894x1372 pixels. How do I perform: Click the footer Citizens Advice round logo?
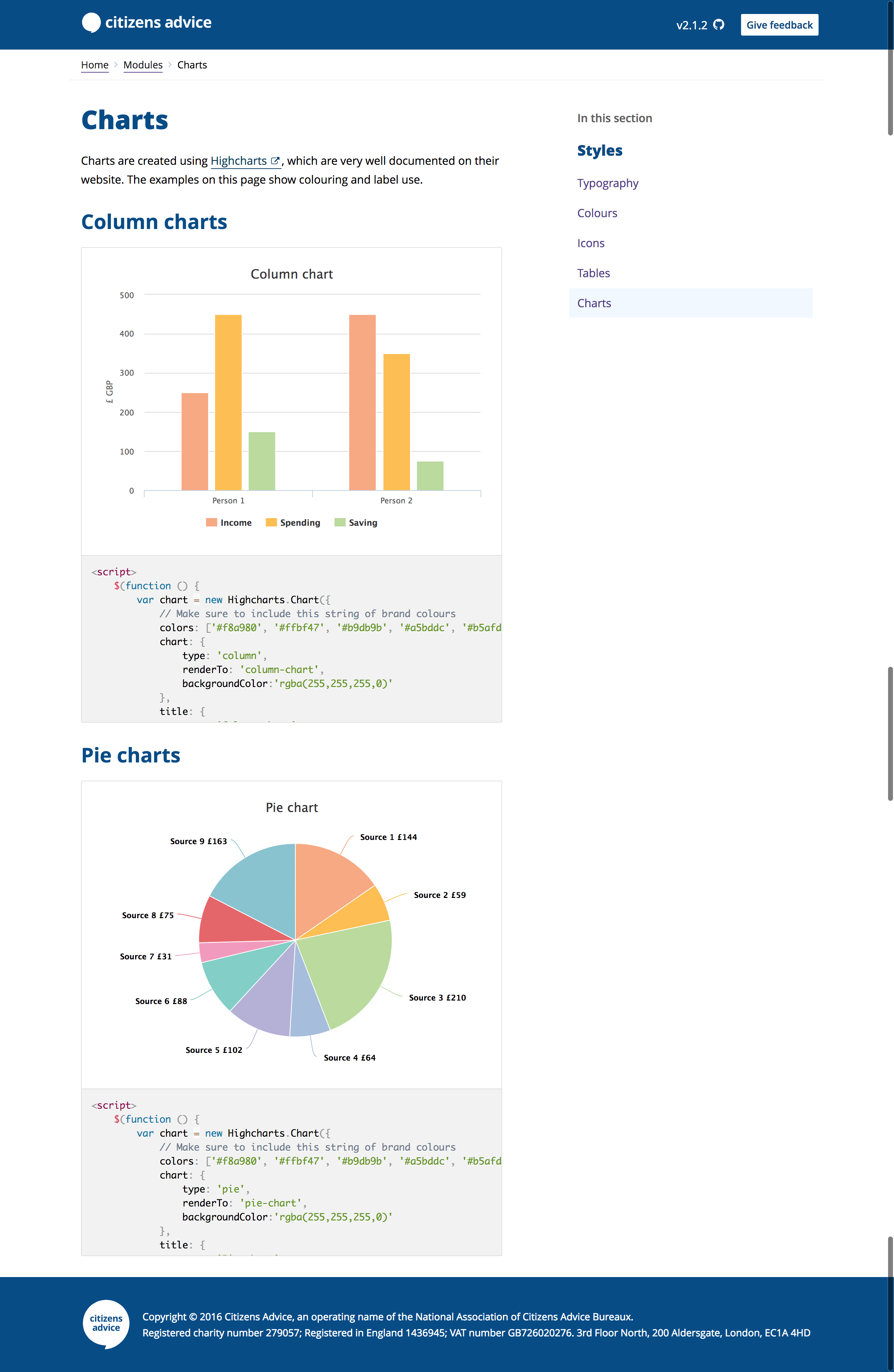pos(106,1323)
